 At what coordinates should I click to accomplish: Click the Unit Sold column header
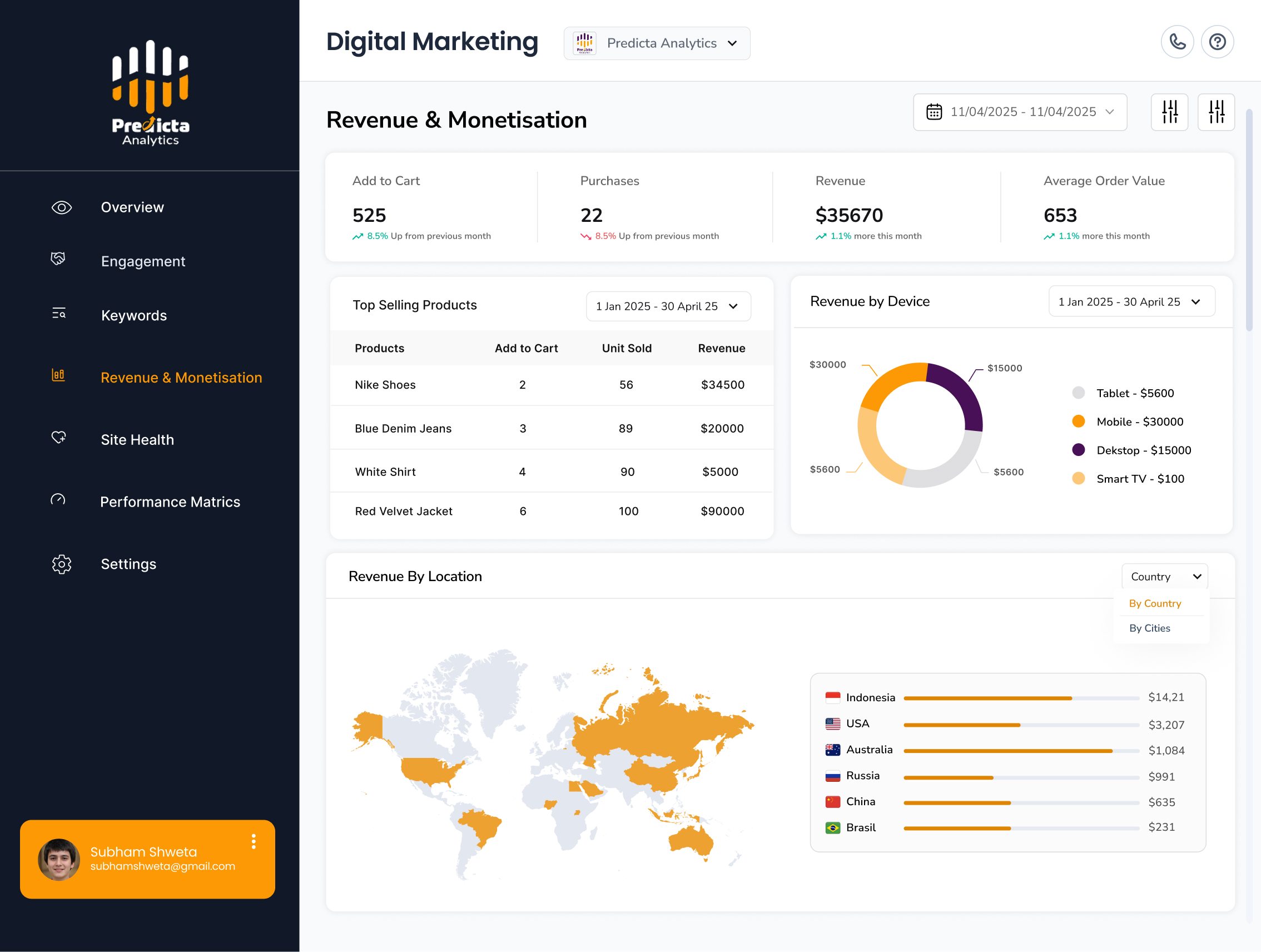pos(627,348)
